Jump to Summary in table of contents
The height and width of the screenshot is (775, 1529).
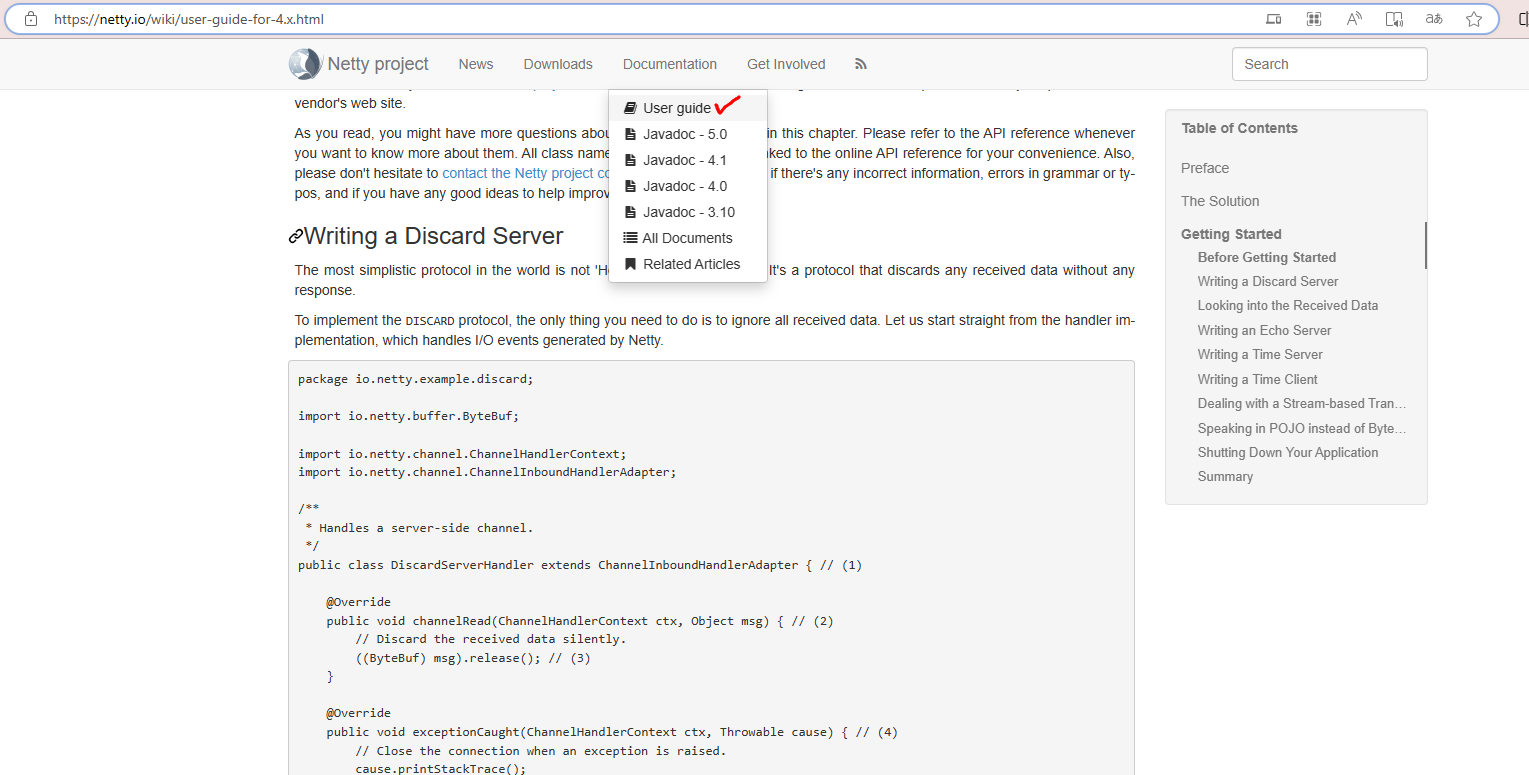(x=1225, y=477)
